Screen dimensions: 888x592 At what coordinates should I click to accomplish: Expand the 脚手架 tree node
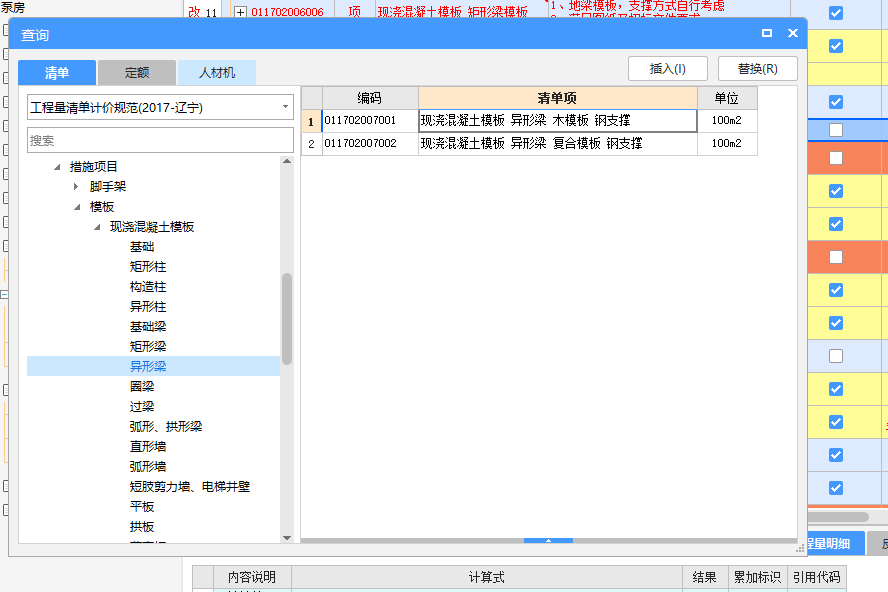pos(76,186)
